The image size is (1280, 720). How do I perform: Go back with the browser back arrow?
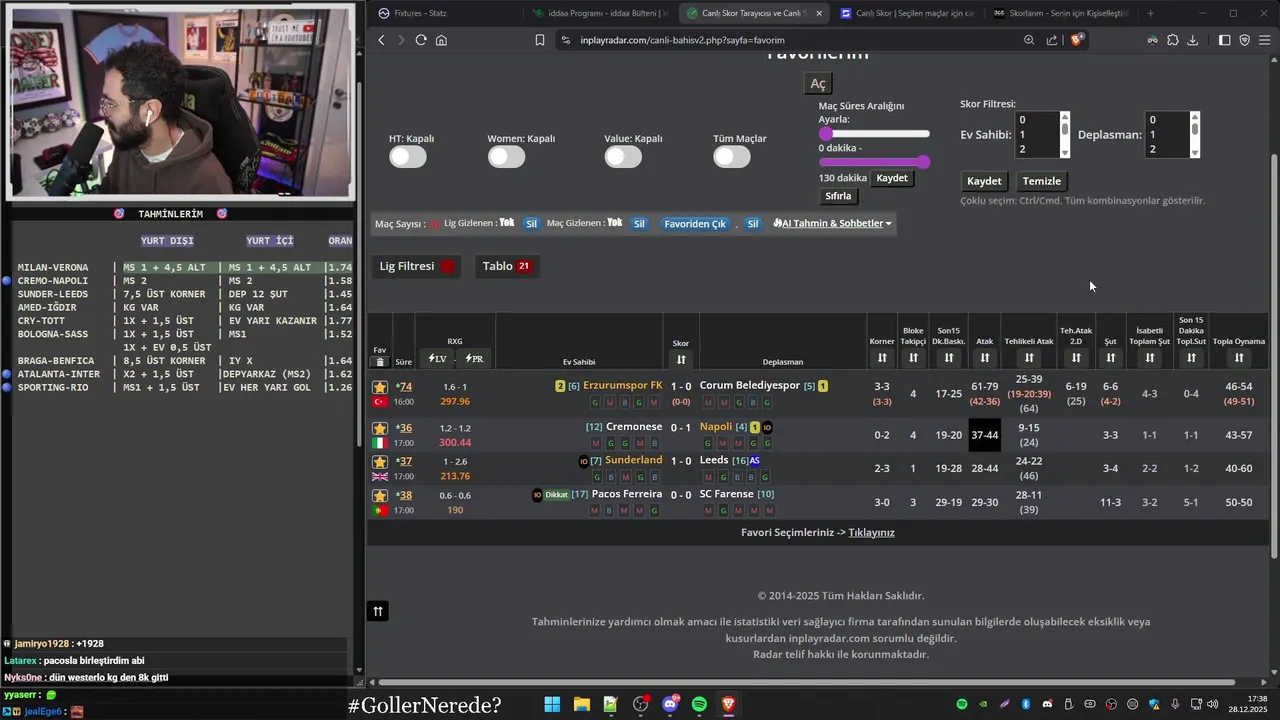381,40
